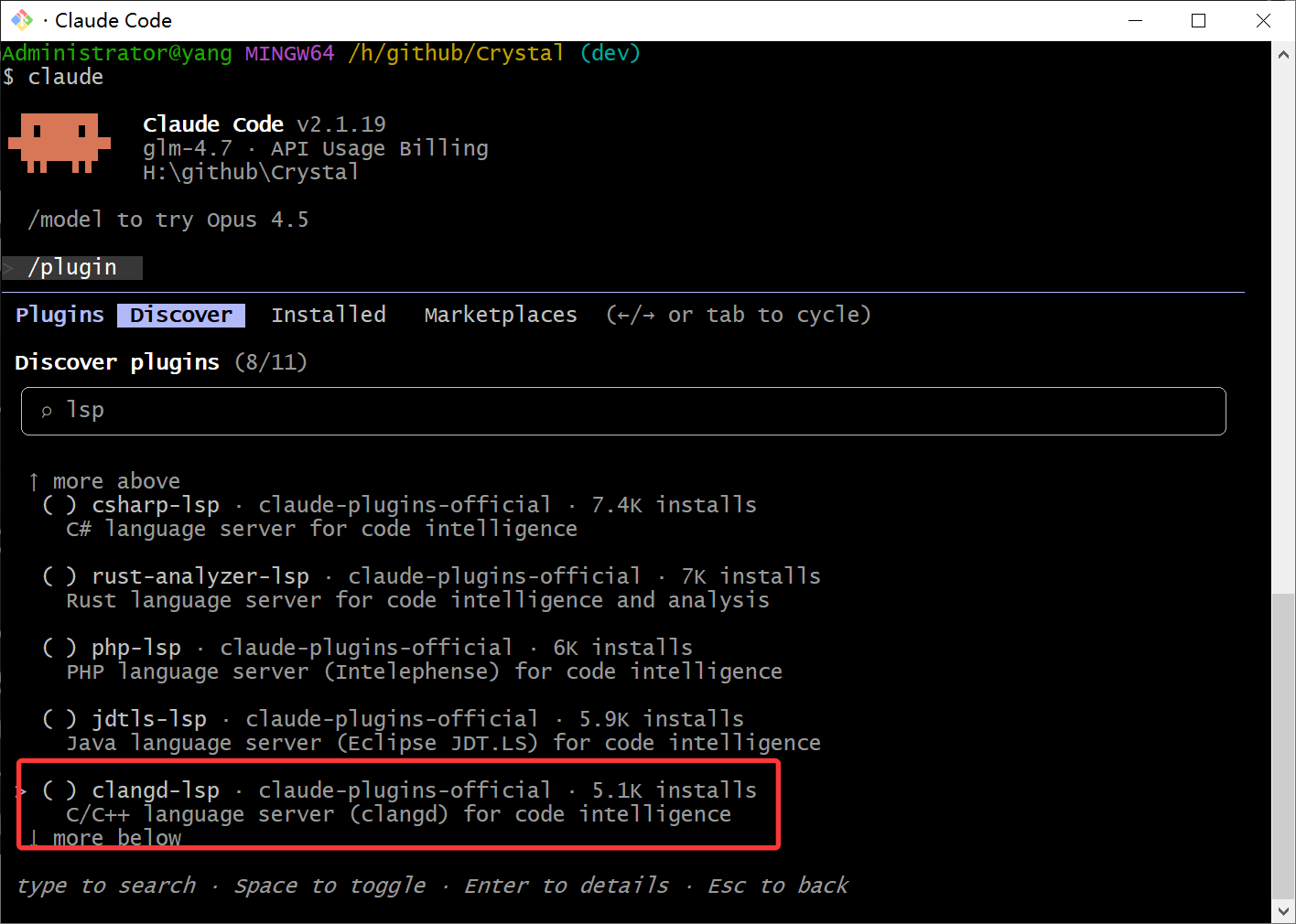This screenshot has height=924, width=1296.
Task: Click 'Discover plugins (8/11)' heading
Action: click(x=161, y=362)
